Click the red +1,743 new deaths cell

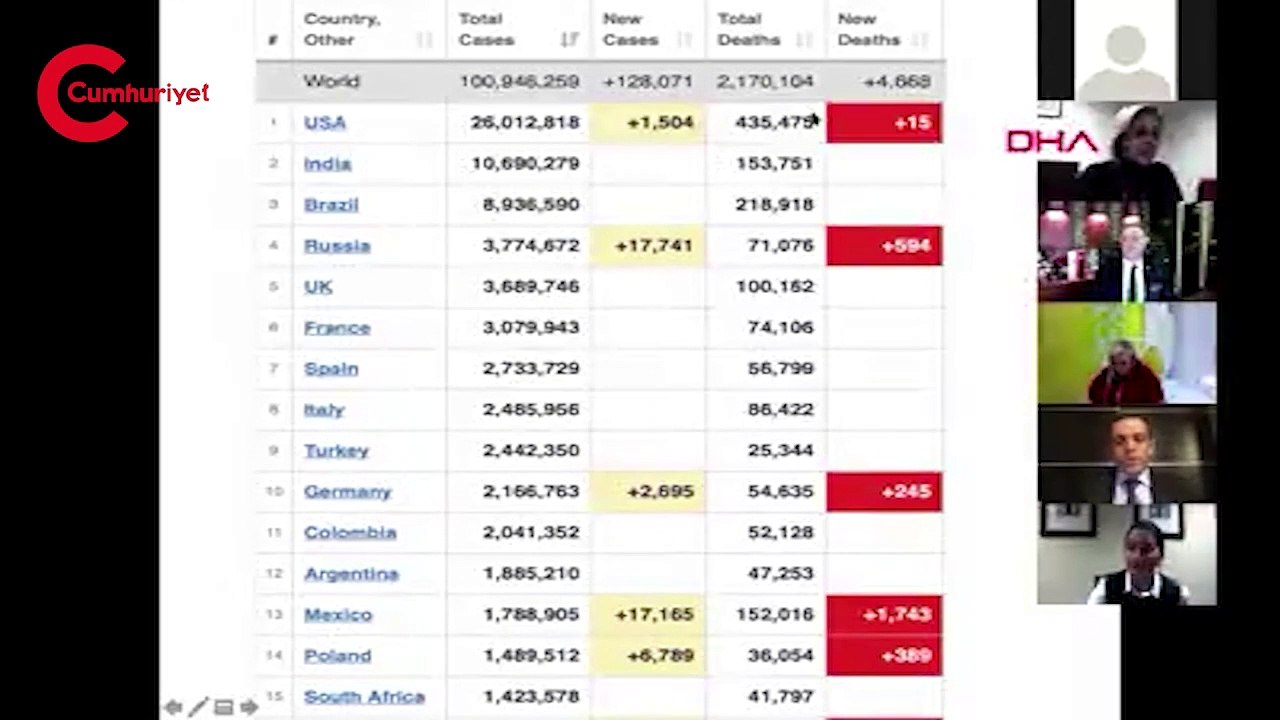point(884,614)
